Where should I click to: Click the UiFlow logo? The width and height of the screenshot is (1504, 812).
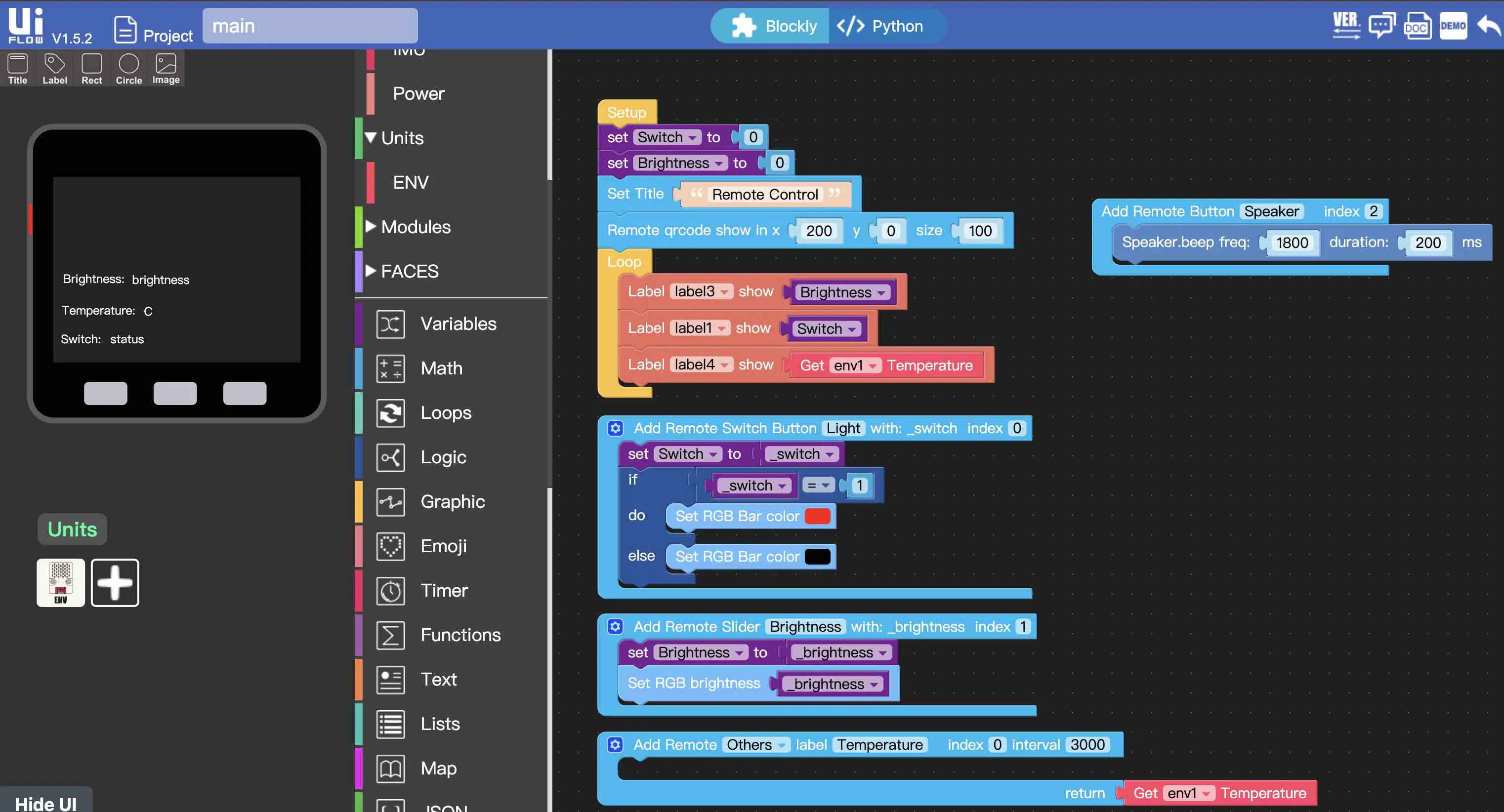(26, 26)
